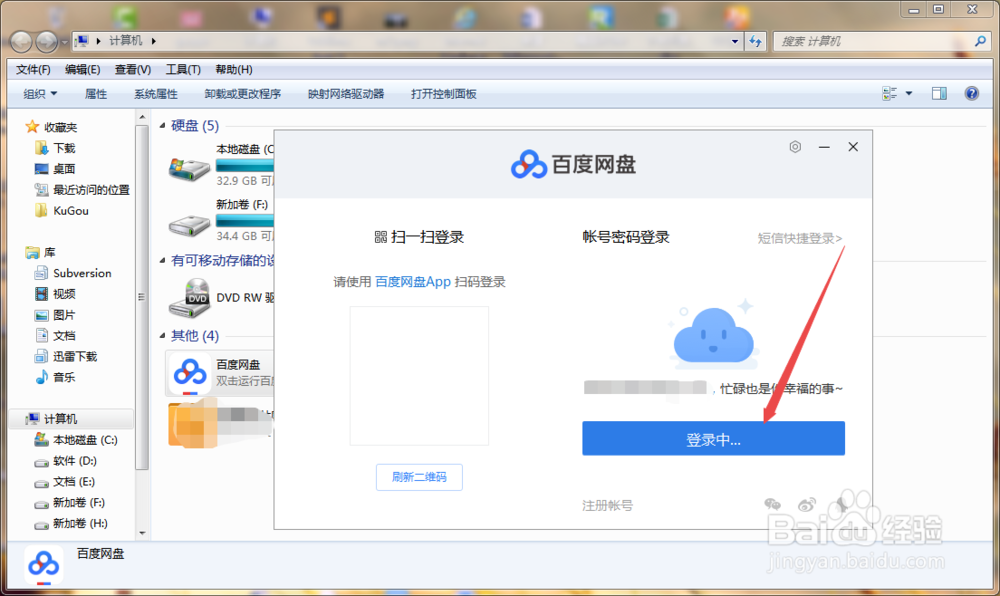Image resolution: width=1000 pixels, height=596 pixels.
Task: Collapse the 其他 (4) group
Action: coord(162,335)
